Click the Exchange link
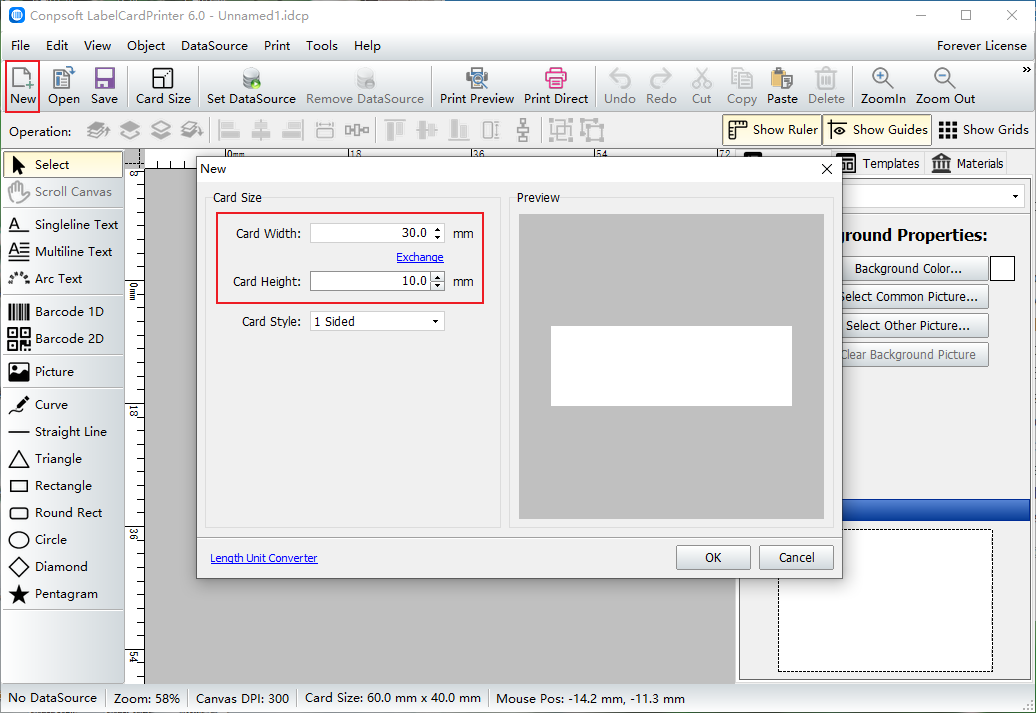This screenshot has height=713, width=1036. (x=420, y=257)
